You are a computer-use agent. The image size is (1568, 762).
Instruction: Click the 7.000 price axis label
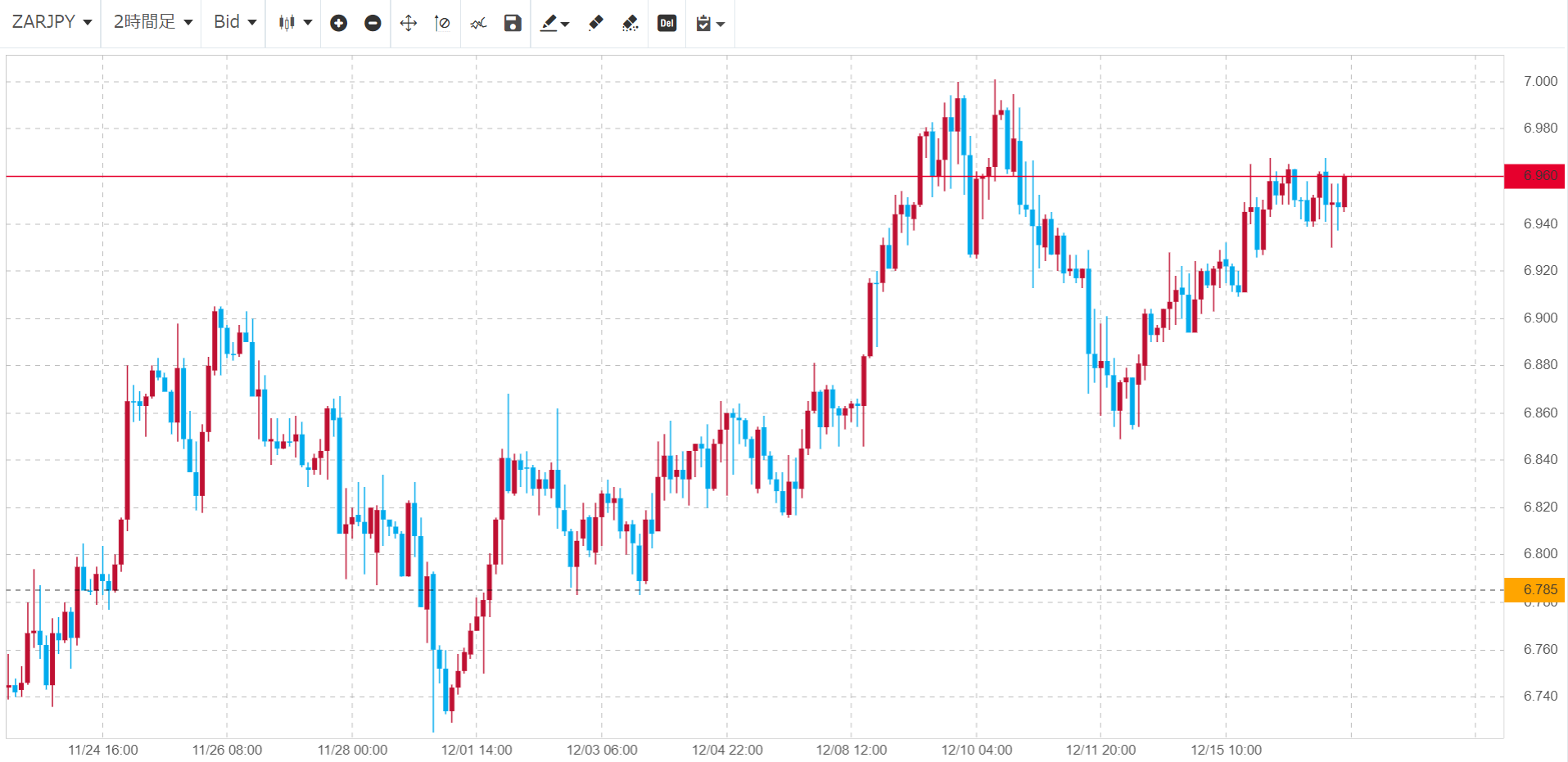pos(1540,81)
